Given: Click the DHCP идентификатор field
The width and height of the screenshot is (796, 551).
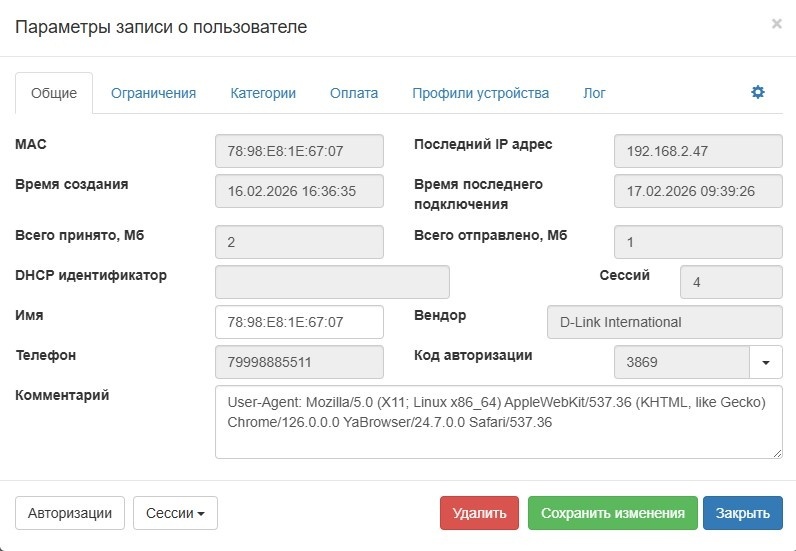Looking at the screenshot, I should point(332,282).
